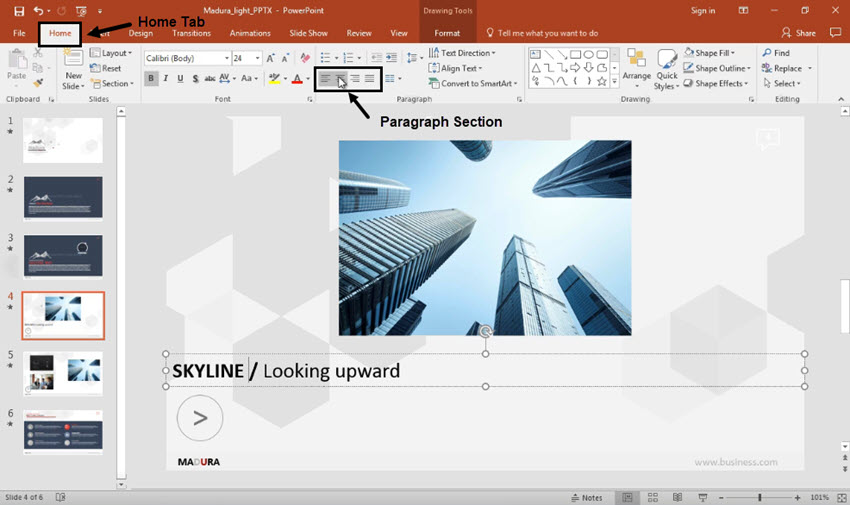
Task: Click Increase Font Size icon
Action: (271, 58)
